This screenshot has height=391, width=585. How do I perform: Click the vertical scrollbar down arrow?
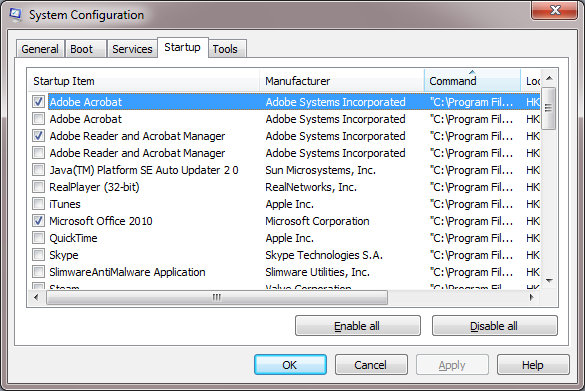[549, 281]
